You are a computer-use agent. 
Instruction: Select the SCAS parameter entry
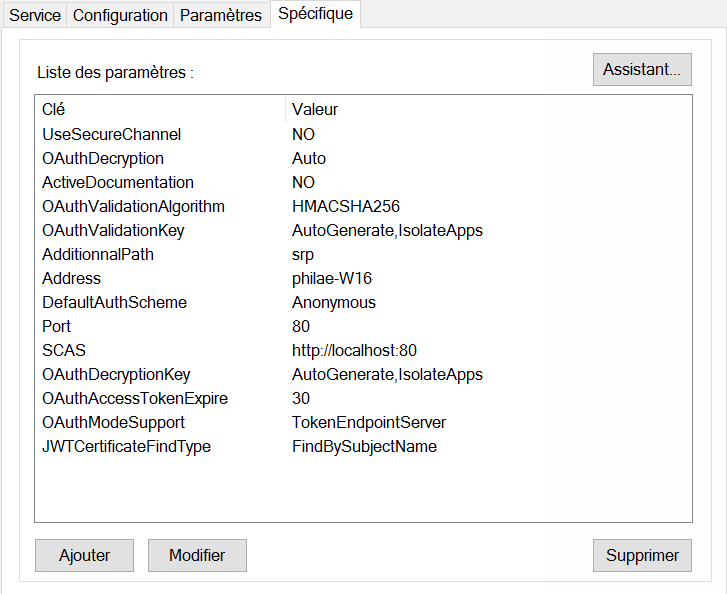(63, 350)
